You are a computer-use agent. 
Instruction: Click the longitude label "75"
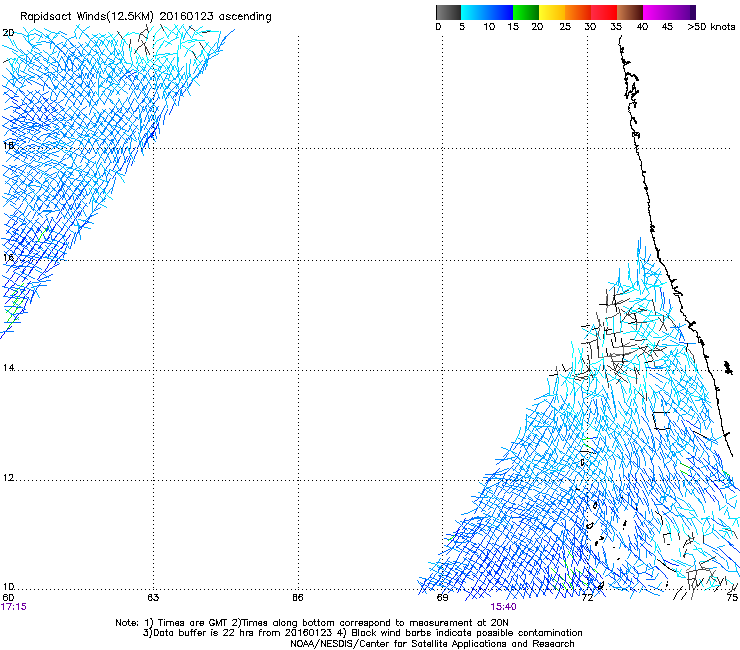[732, 598]
